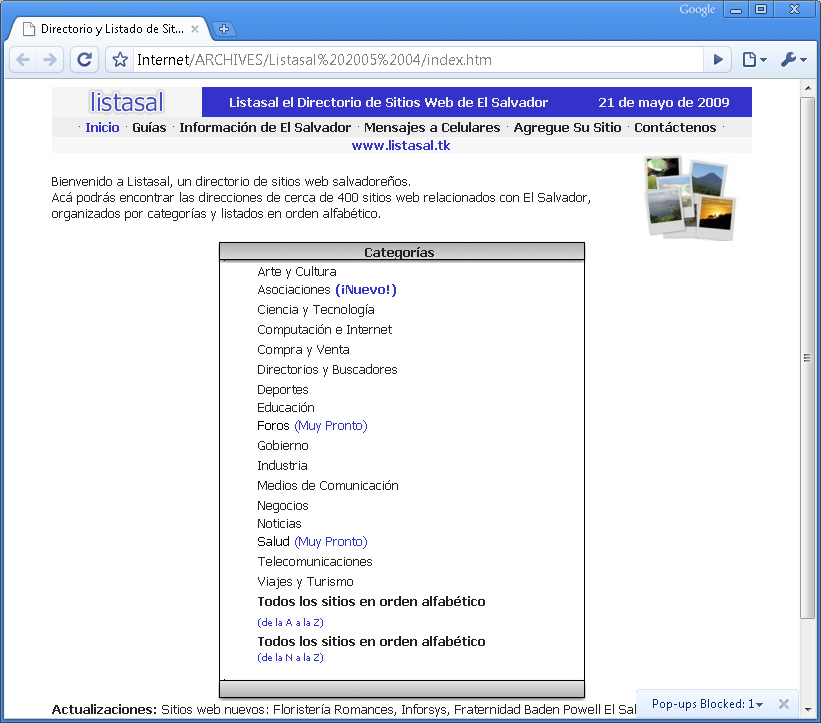Click the El Salvador photo collage thumbnail
821x723 pixels.
[690, 198]
